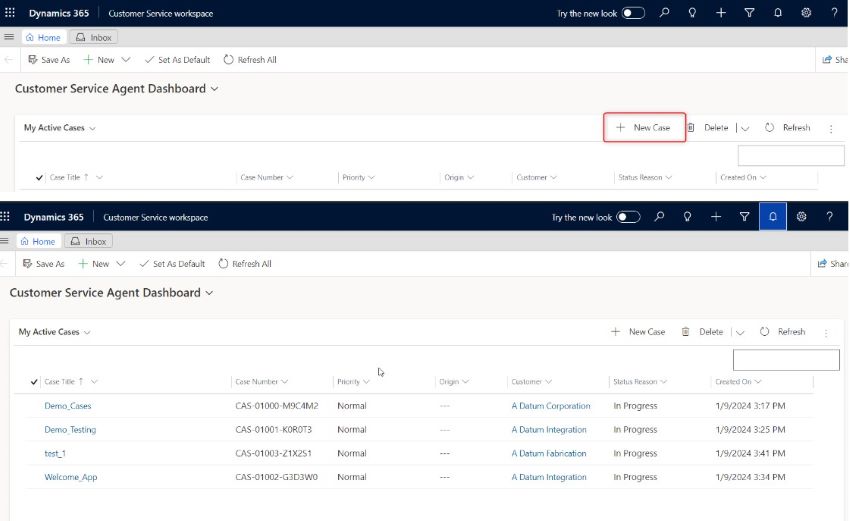Expand dashboard selector chevron in lower window
Screen dimensions: 850x521
[x=209, y=293]
